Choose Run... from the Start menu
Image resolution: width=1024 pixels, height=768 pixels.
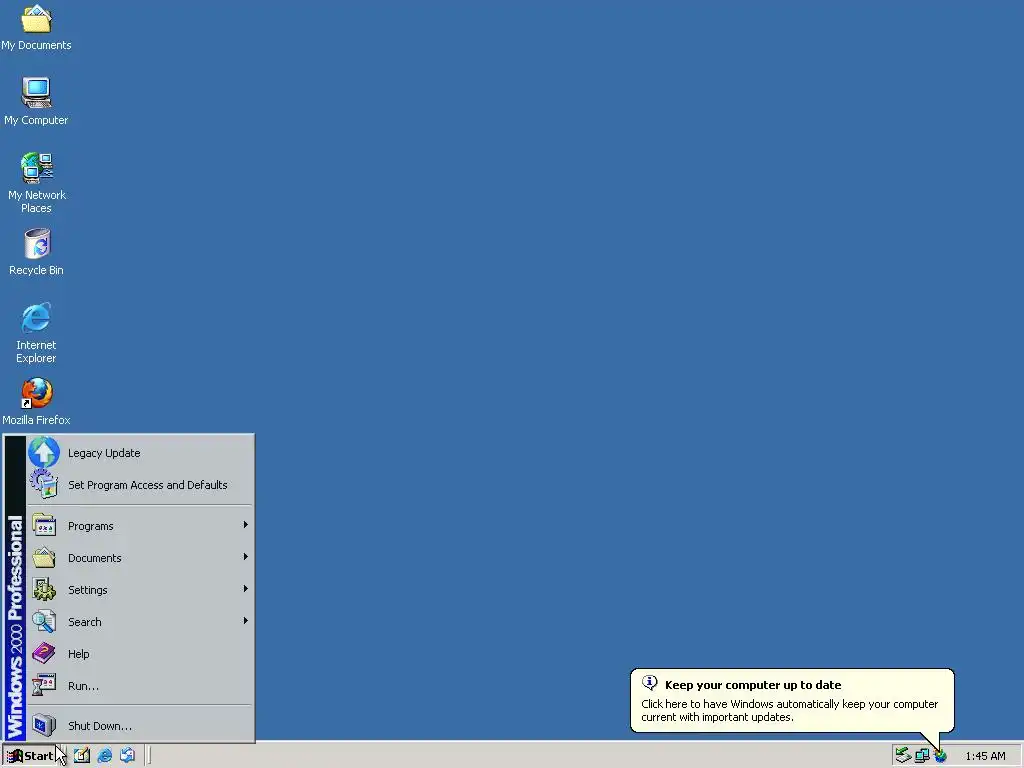point(140,686)
